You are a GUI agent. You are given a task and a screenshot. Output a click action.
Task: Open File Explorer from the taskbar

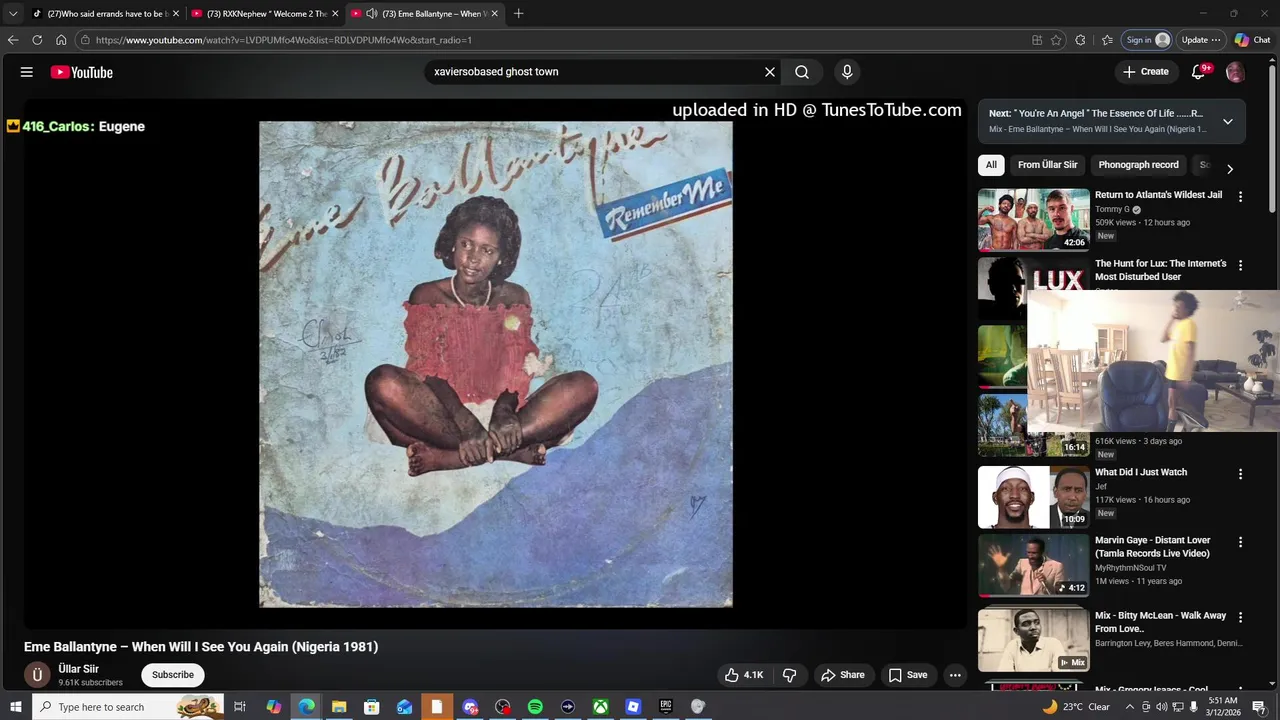click(x=339, y=707)
